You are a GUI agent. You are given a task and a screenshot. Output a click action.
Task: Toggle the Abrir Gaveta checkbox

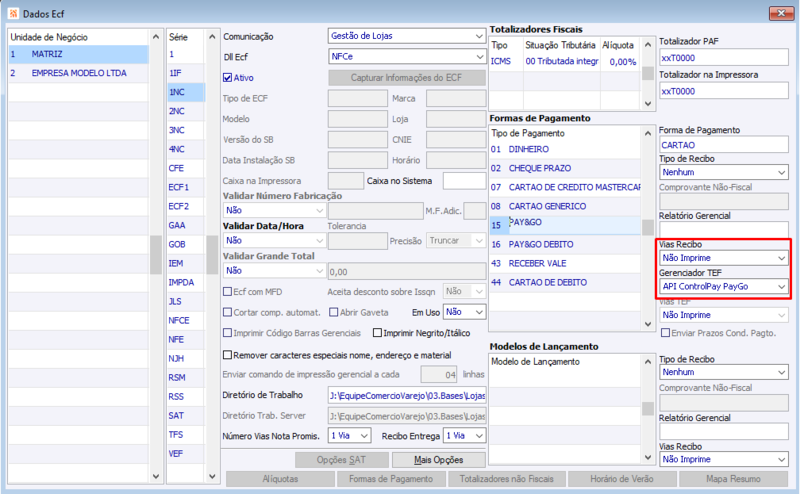[x=334, y=312]
